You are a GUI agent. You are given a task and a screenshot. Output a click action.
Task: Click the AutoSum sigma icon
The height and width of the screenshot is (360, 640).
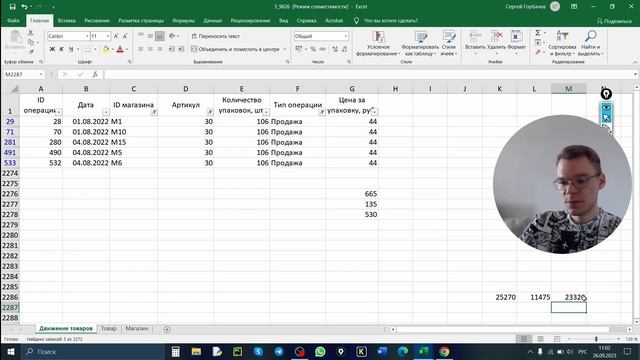pos(538,33)
